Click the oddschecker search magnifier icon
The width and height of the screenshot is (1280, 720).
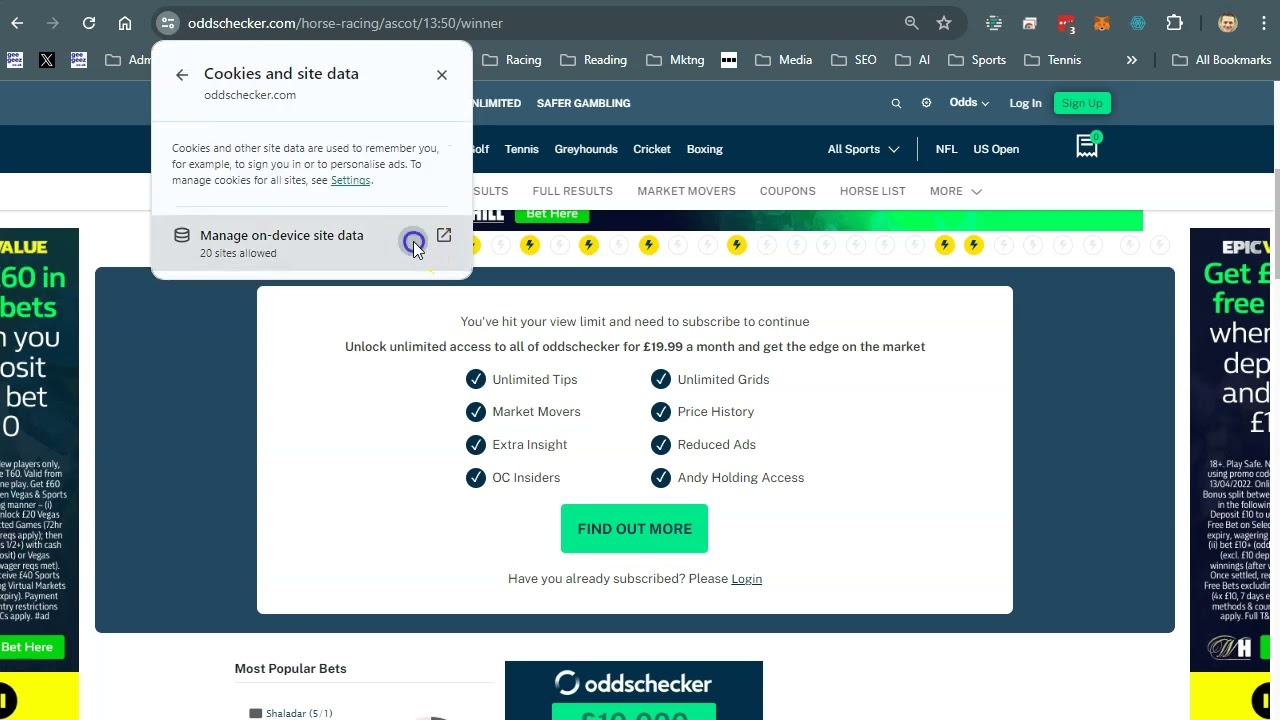(x=896, y=103)
